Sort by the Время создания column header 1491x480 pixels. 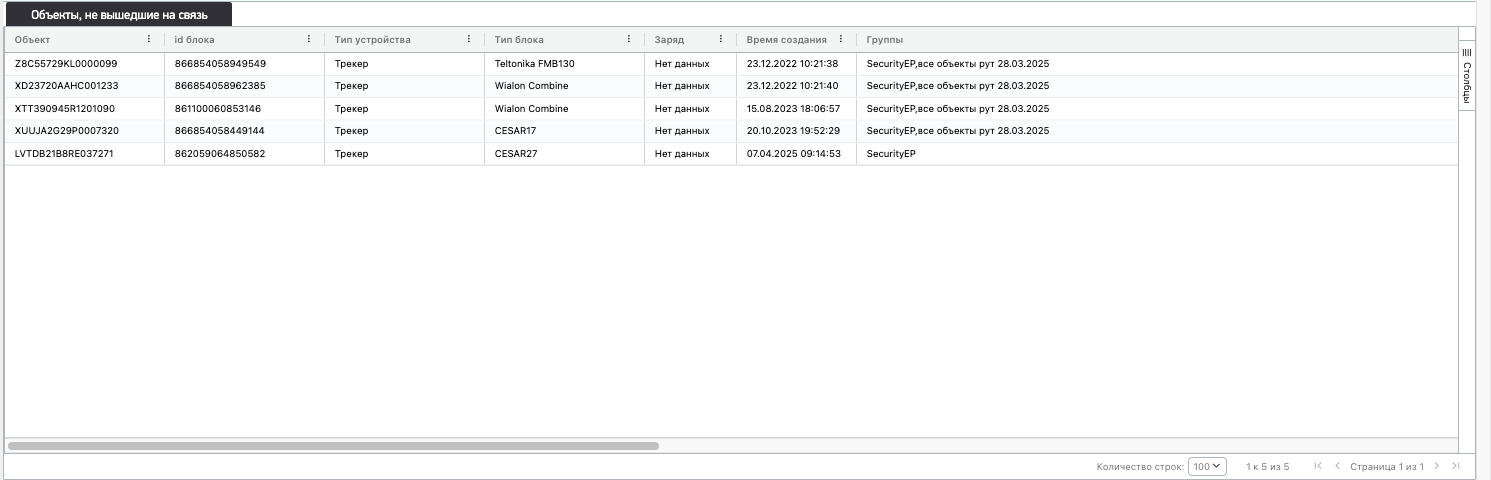[x=787, y=40]
